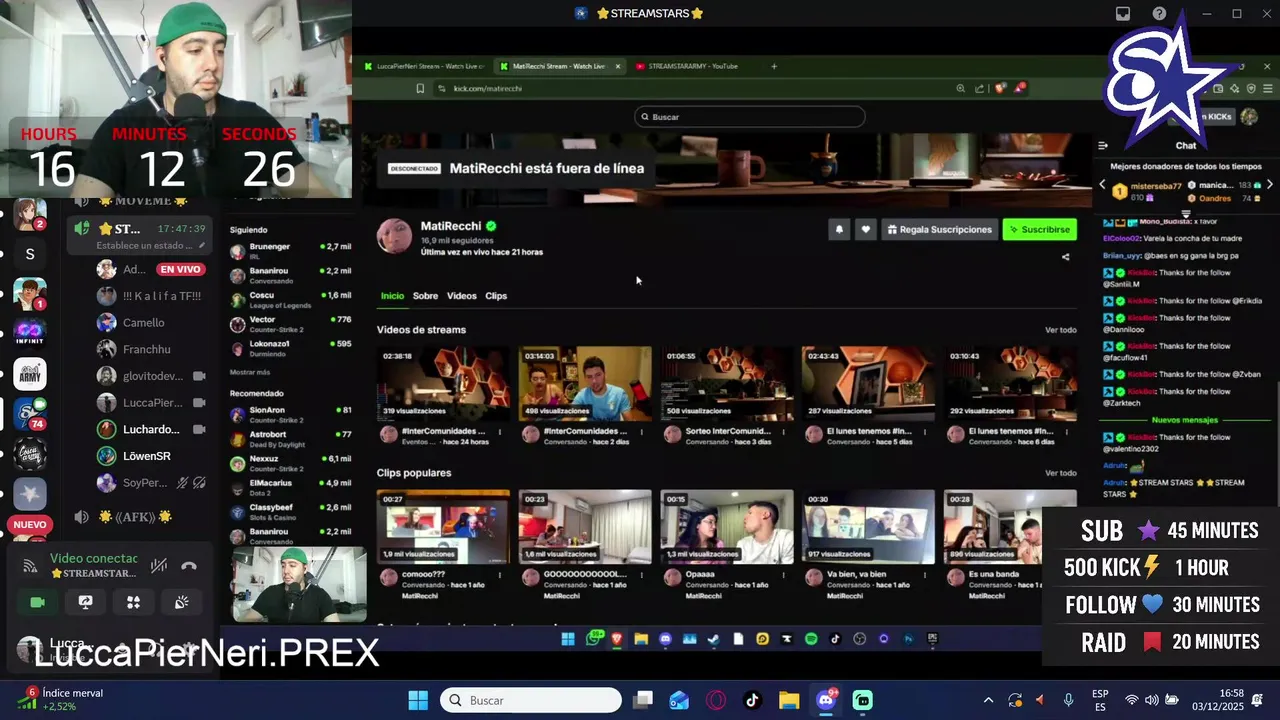Open the ARMY Discord server icon

pyautogui.click(x=30, y=374)
